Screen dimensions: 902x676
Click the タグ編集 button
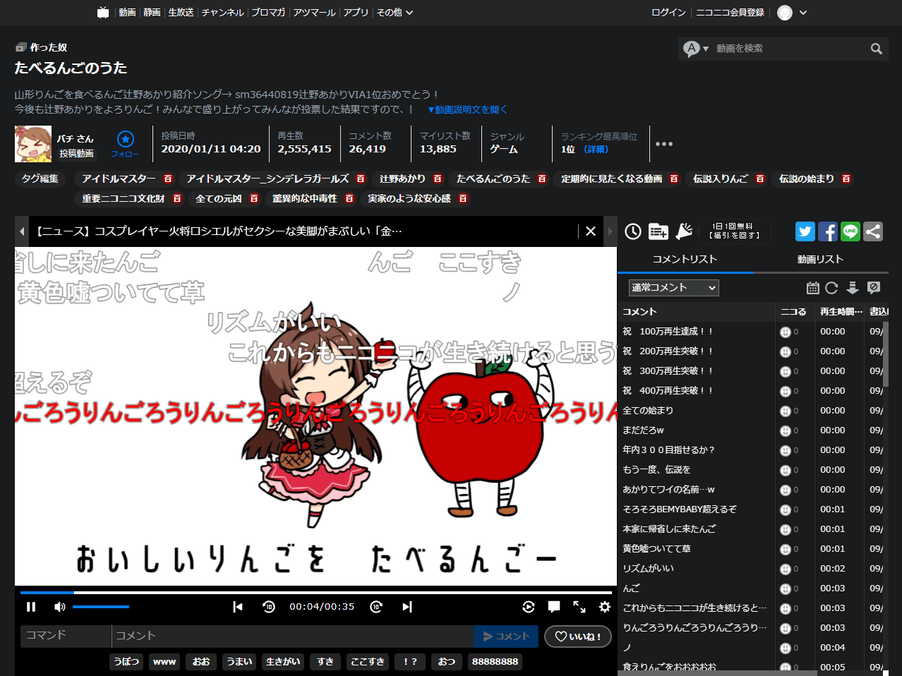[40, 179]
